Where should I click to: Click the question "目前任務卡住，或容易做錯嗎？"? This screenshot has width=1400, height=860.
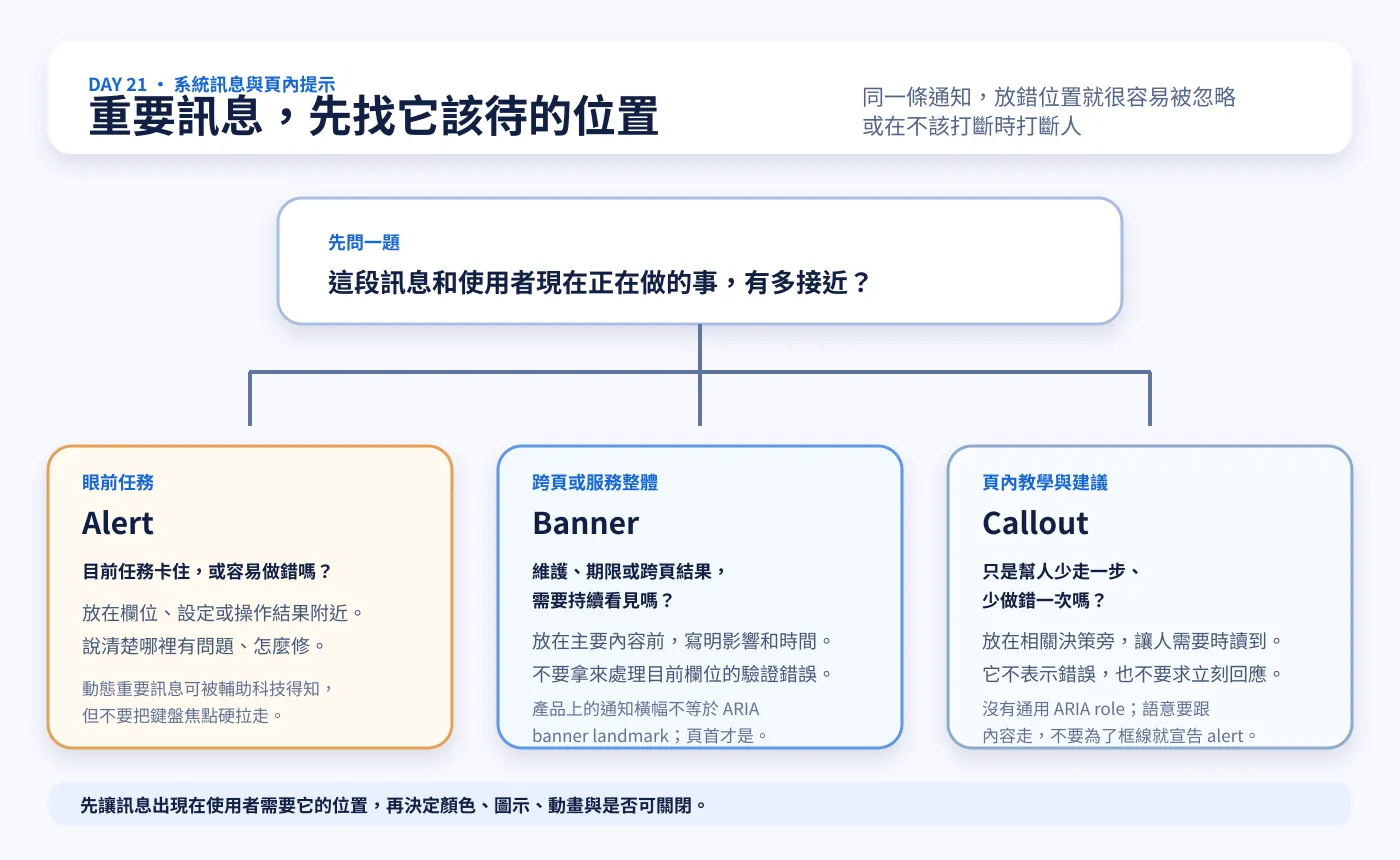pyautogui.click(x=207, y=572)
